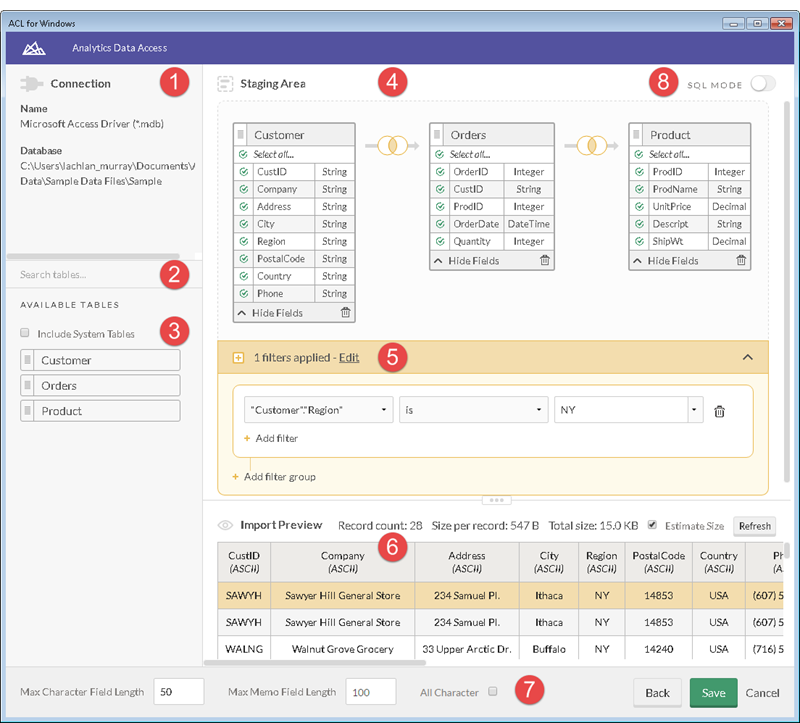Select Orders in Available Tables
Viewport: 800px width, 723px height.
[x=100, y=386]
